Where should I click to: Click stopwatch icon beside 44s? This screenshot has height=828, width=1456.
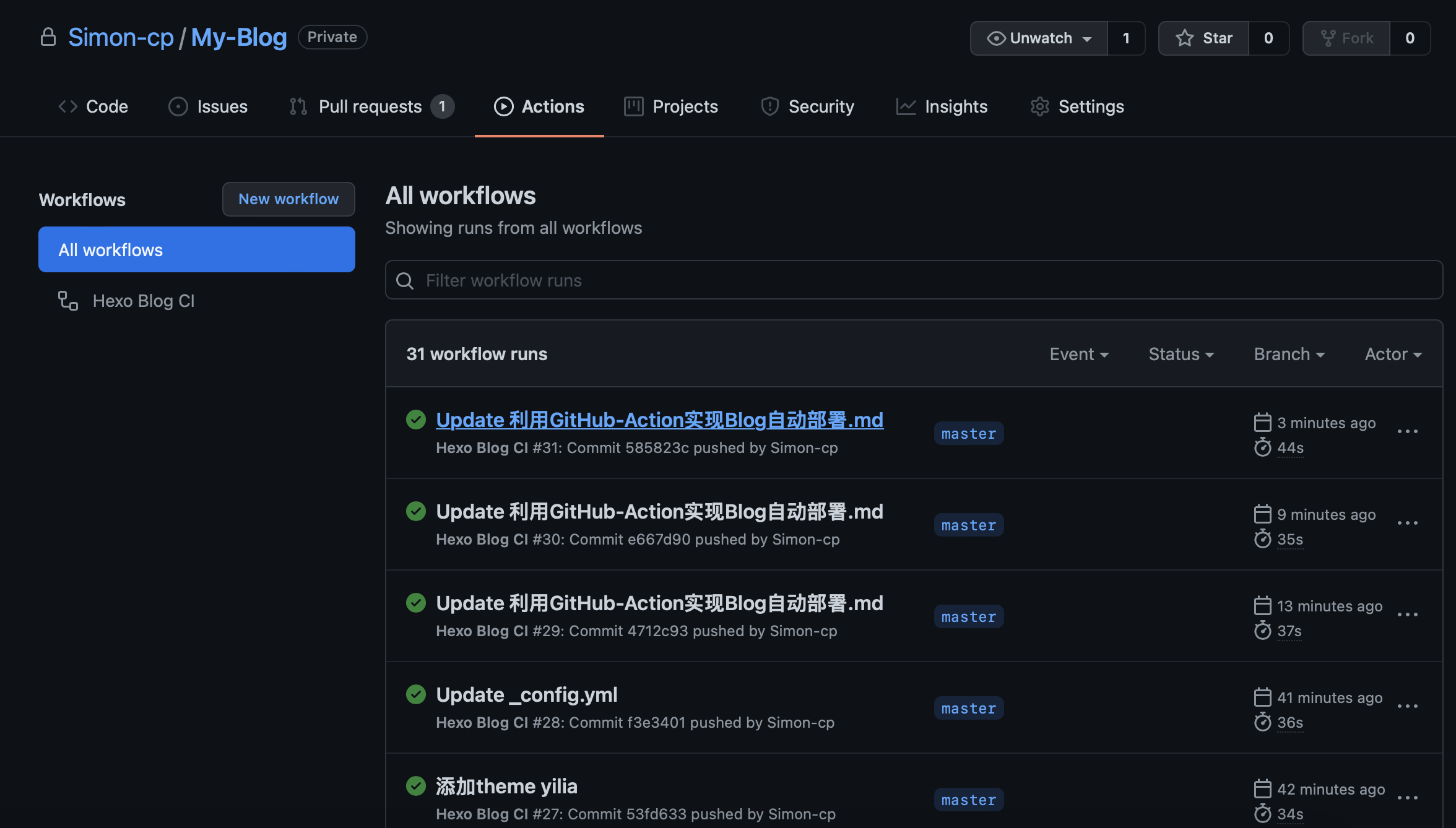click(1262, 447)
